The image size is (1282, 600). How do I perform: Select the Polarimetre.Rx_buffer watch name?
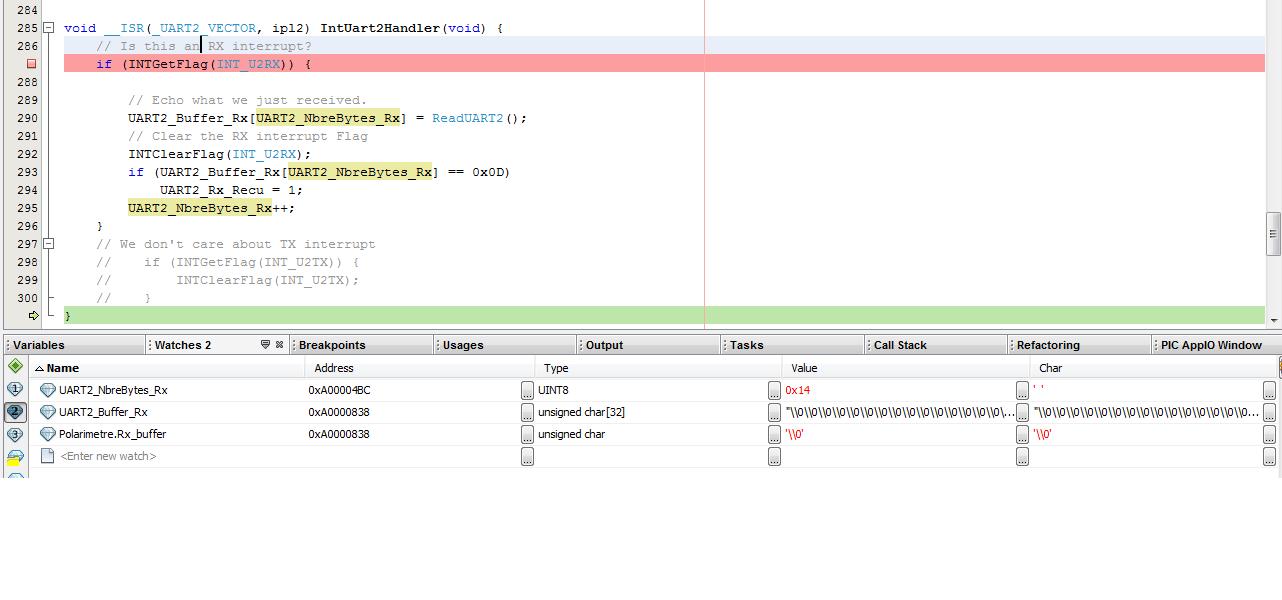point(112,434)
